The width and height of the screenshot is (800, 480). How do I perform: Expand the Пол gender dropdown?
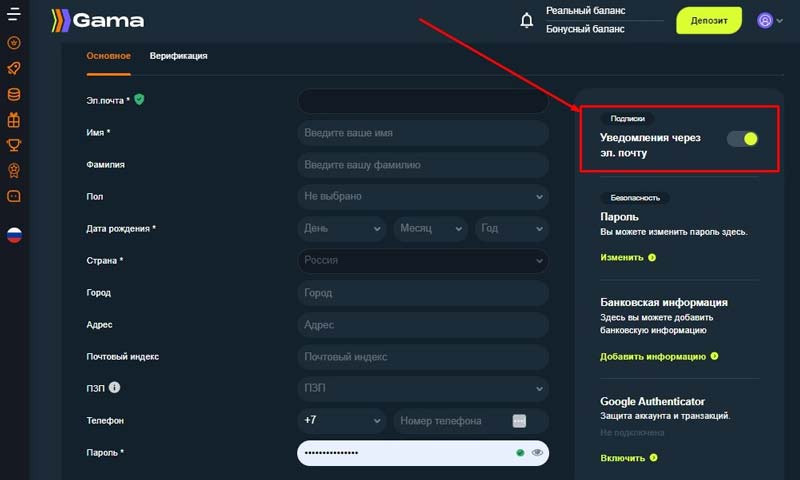click(423, 197)
